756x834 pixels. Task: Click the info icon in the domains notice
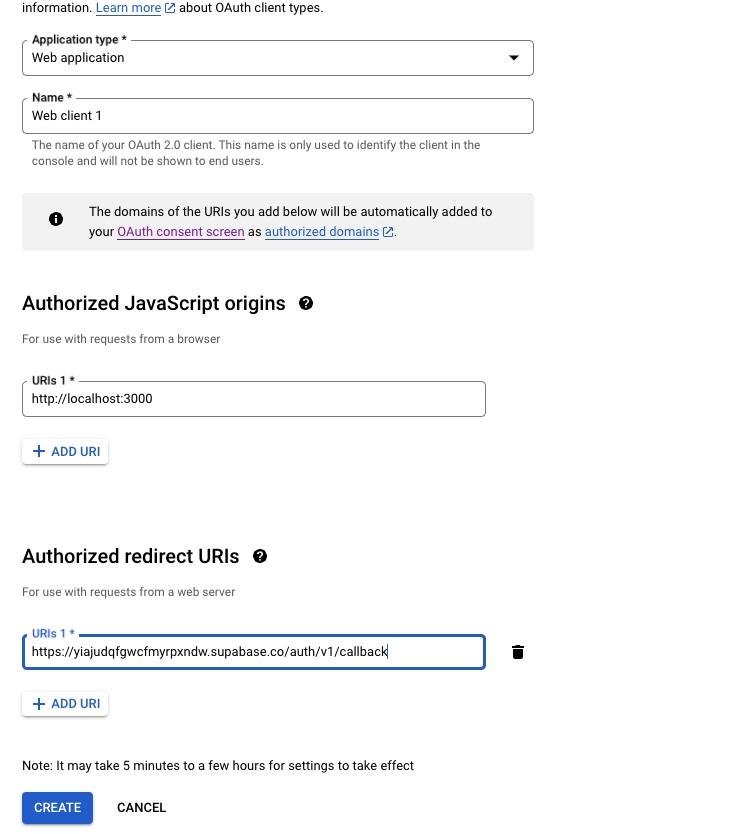click(x=56, y=219)
